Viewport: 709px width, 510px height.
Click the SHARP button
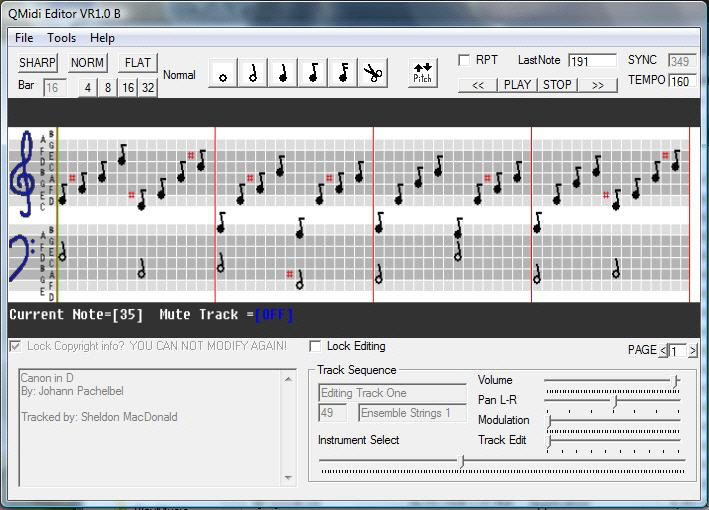(x=38, y=63)
